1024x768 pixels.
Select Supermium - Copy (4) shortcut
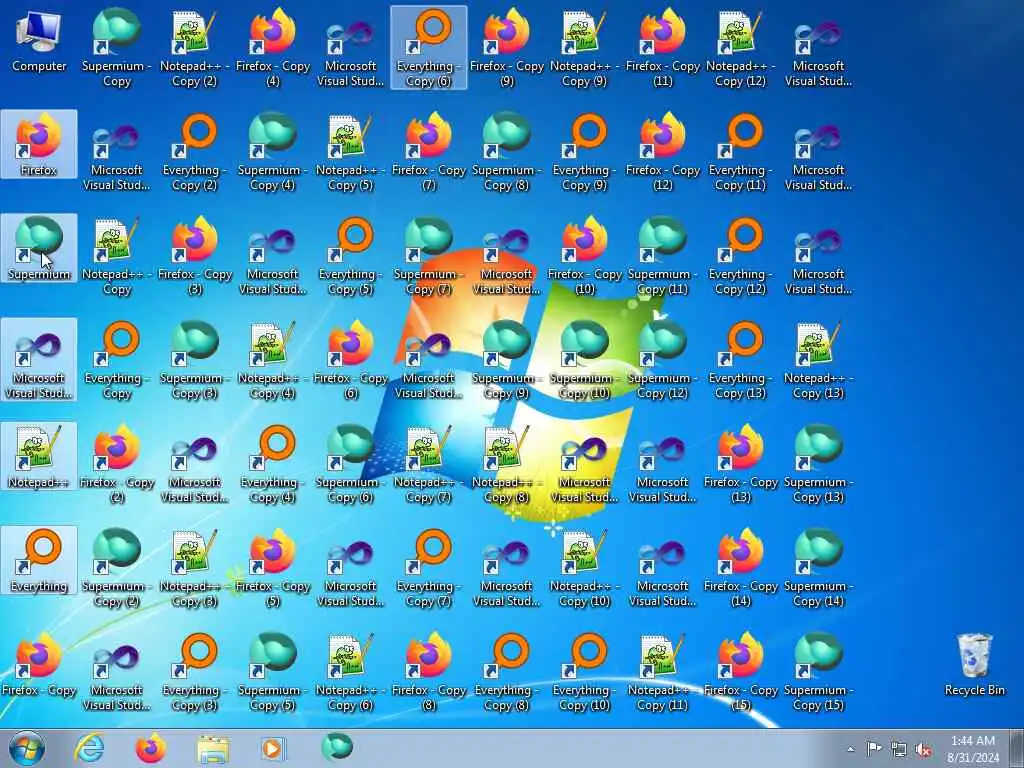click(x=272, y=152)
